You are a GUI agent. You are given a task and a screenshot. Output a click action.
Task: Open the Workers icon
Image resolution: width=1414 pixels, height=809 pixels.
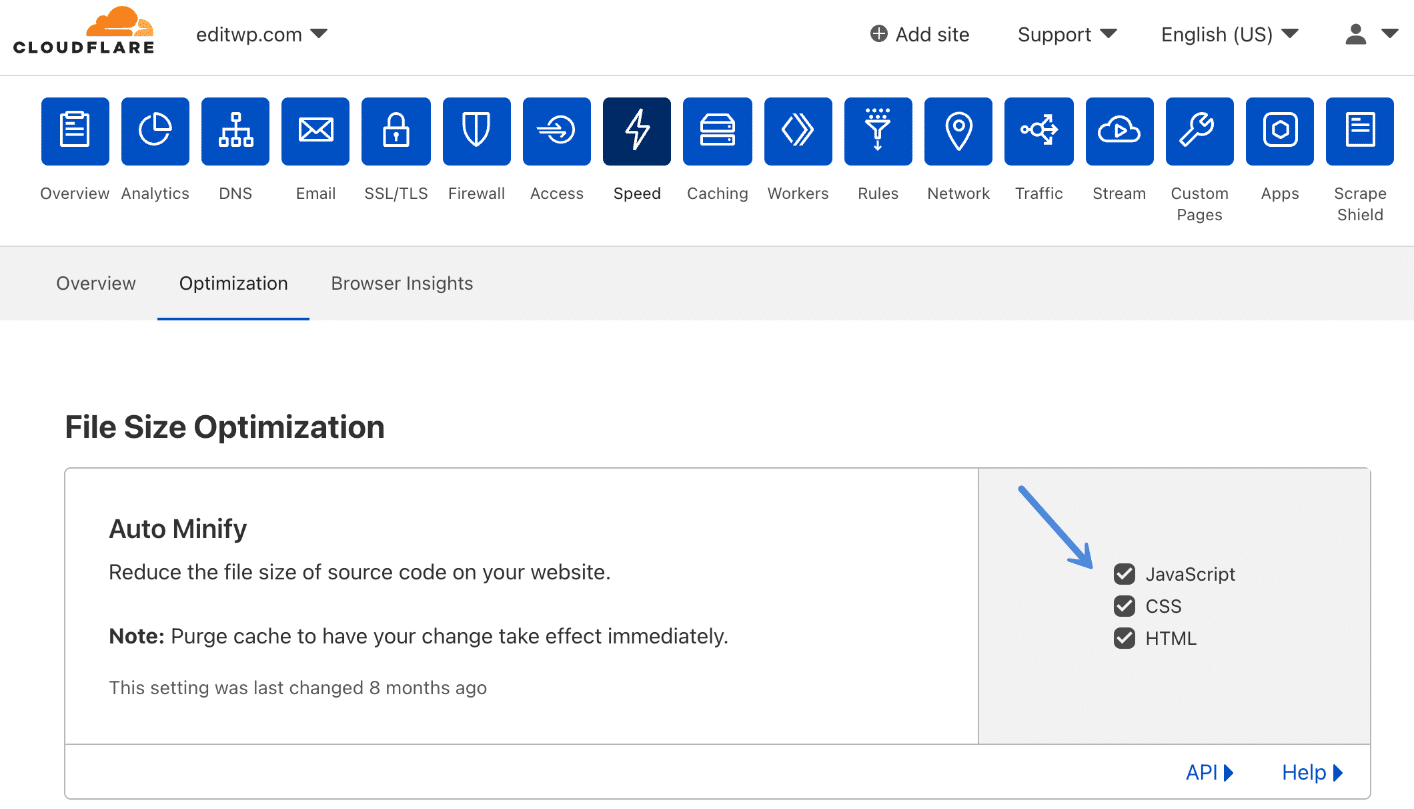tap(798, 131)
